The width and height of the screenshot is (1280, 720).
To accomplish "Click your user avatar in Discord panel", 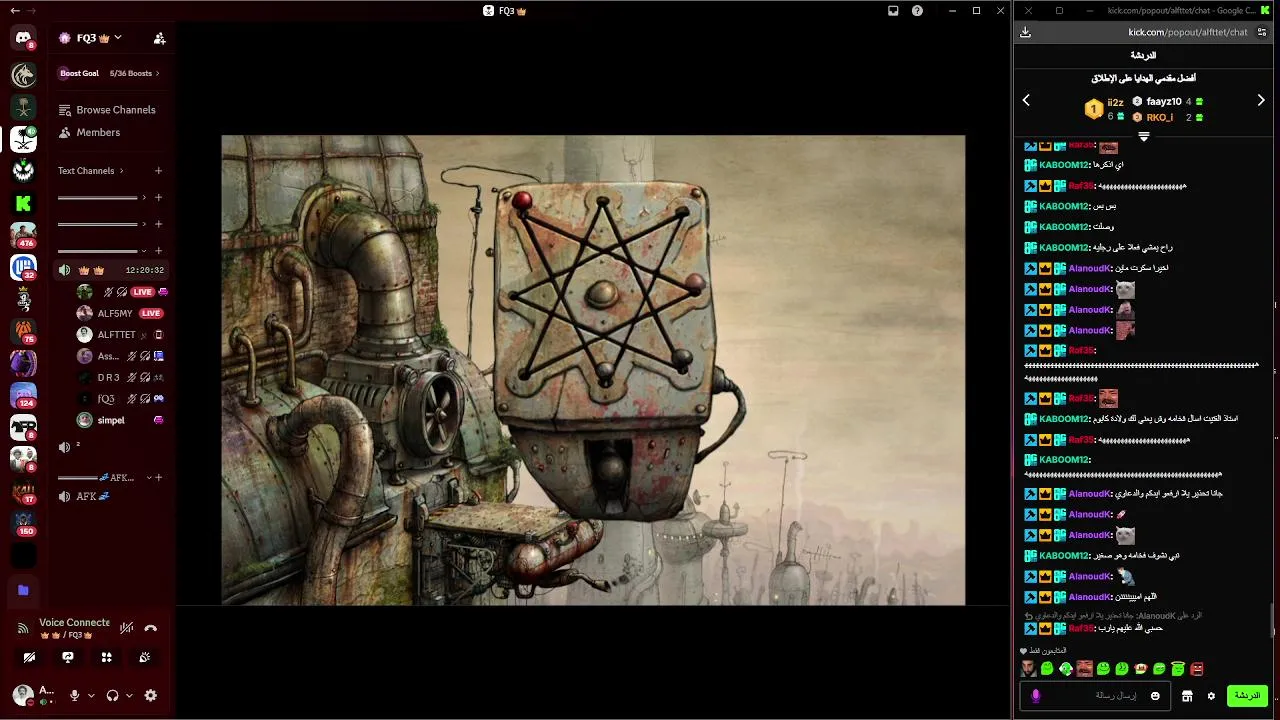I will (x=23, y=695).
